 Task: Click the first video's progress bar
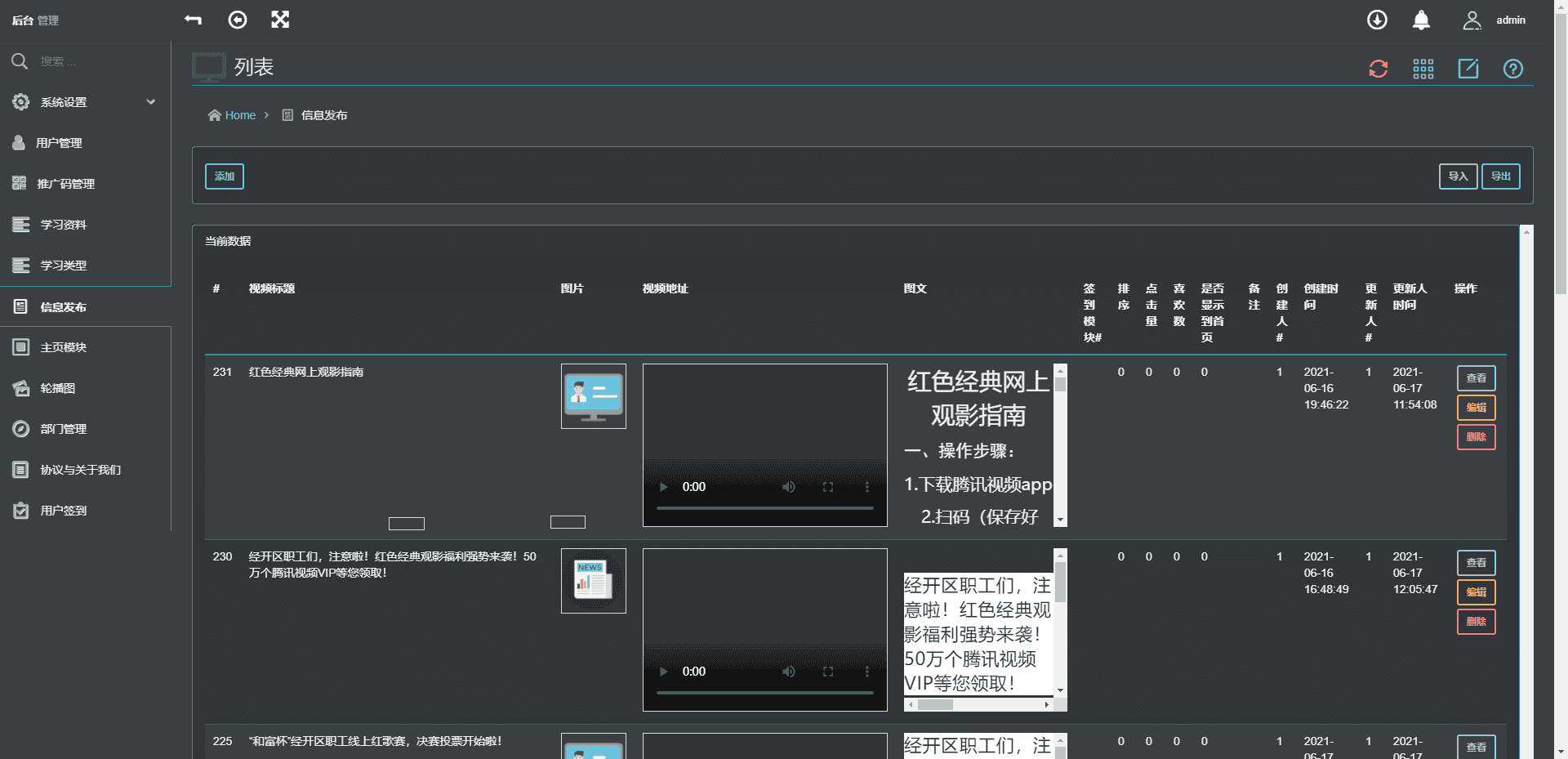pyautogui.click(x=764, y=508)
